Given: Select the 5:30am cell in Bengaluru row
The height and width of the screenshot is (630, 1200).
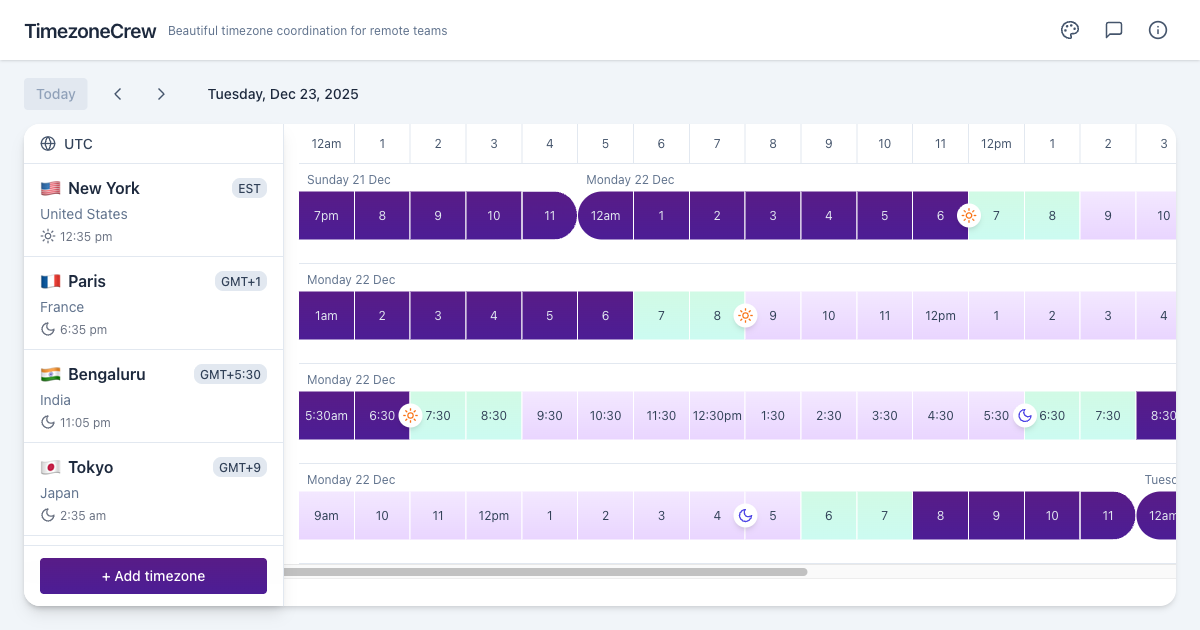Looking at the screenshot, I should (326, 415).
